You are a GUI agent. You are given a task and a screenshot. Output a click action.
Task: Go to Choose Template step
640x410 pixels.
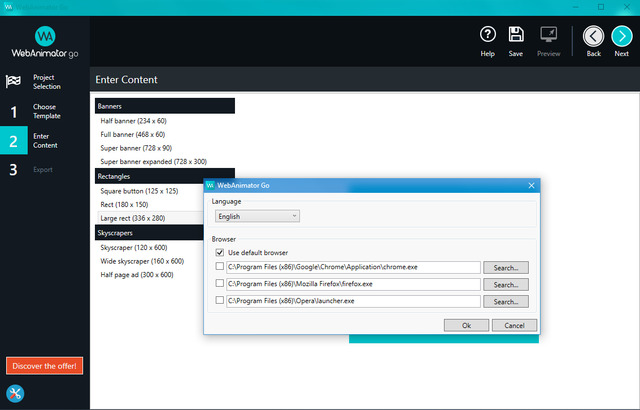point(45,111)
